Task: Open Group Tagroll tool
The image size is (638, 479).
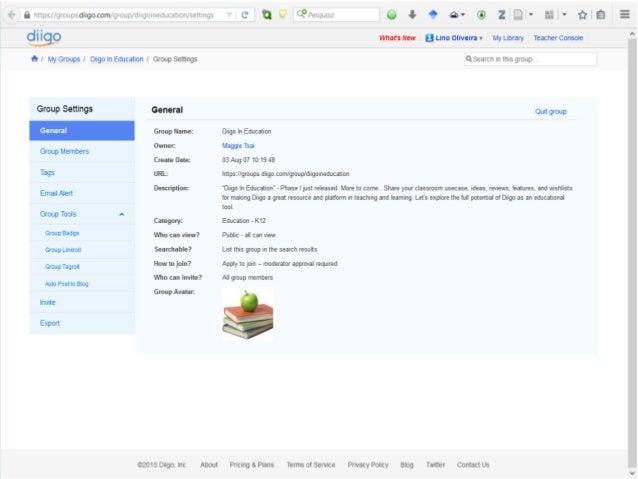Action: (62, 267)
